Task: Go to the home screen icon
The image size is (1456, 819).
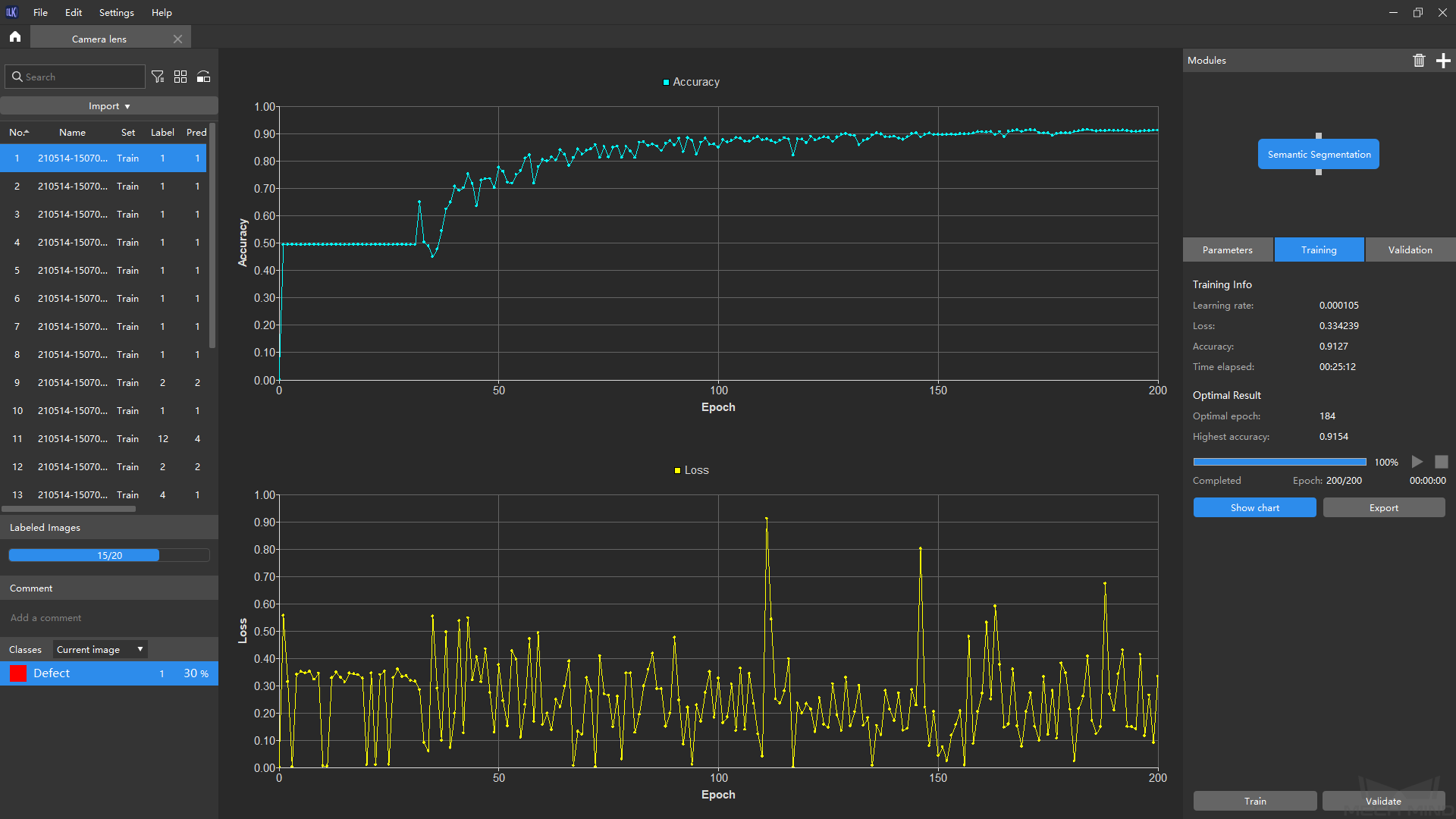Action: click(15, 36)
